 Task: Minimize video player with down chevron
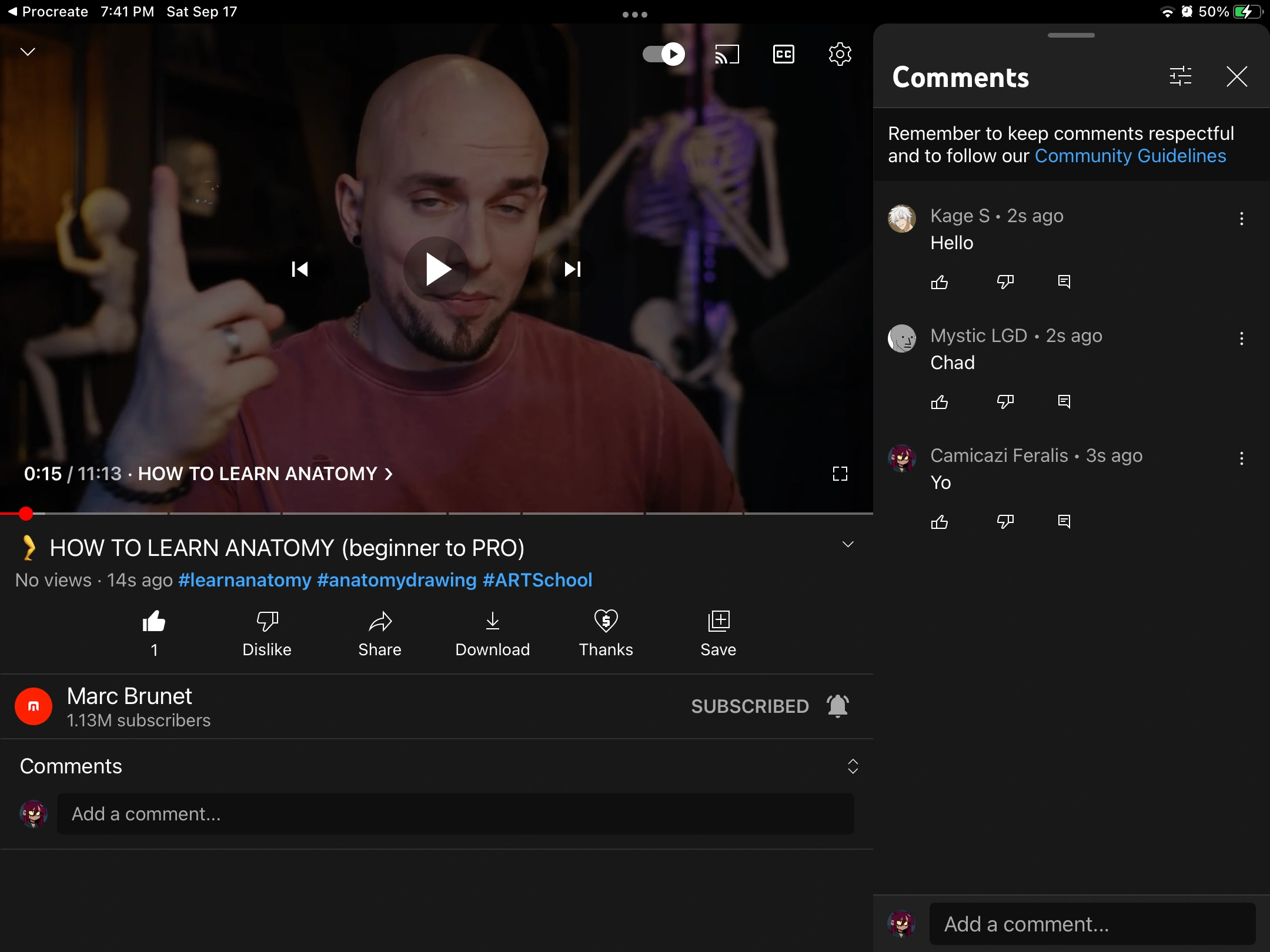click(x=28, y=52)
